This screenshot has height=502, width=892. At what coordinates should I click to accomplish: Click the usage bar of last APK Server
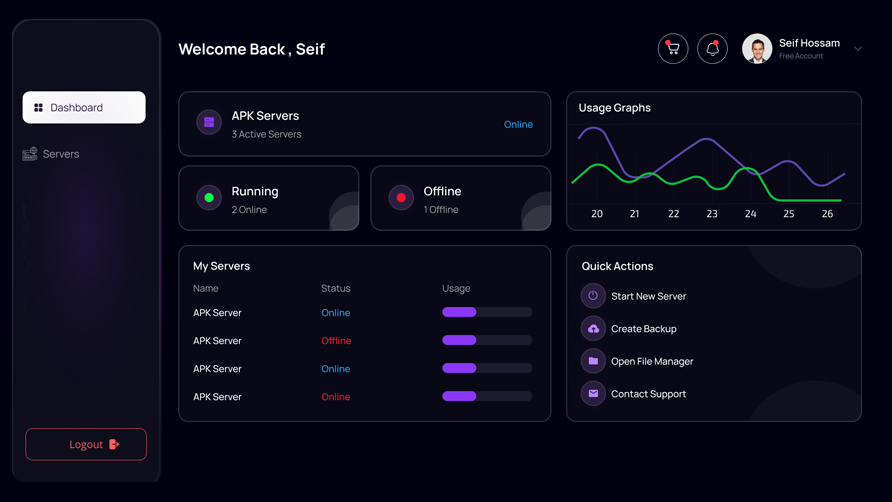487,397
